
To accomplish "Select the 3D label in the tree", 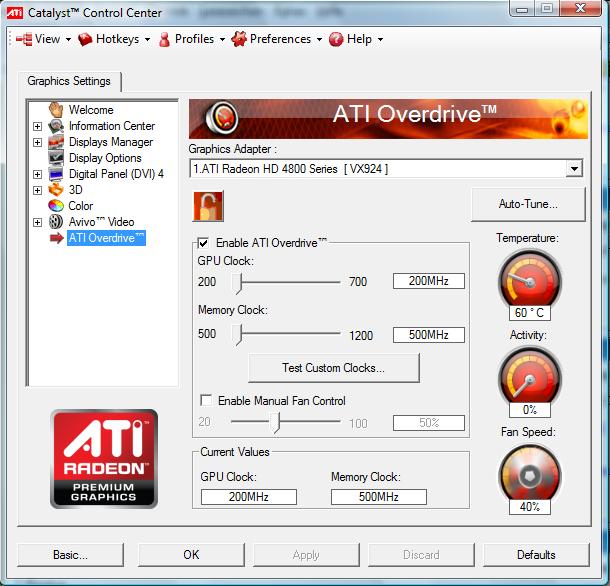I will (75, 190).
